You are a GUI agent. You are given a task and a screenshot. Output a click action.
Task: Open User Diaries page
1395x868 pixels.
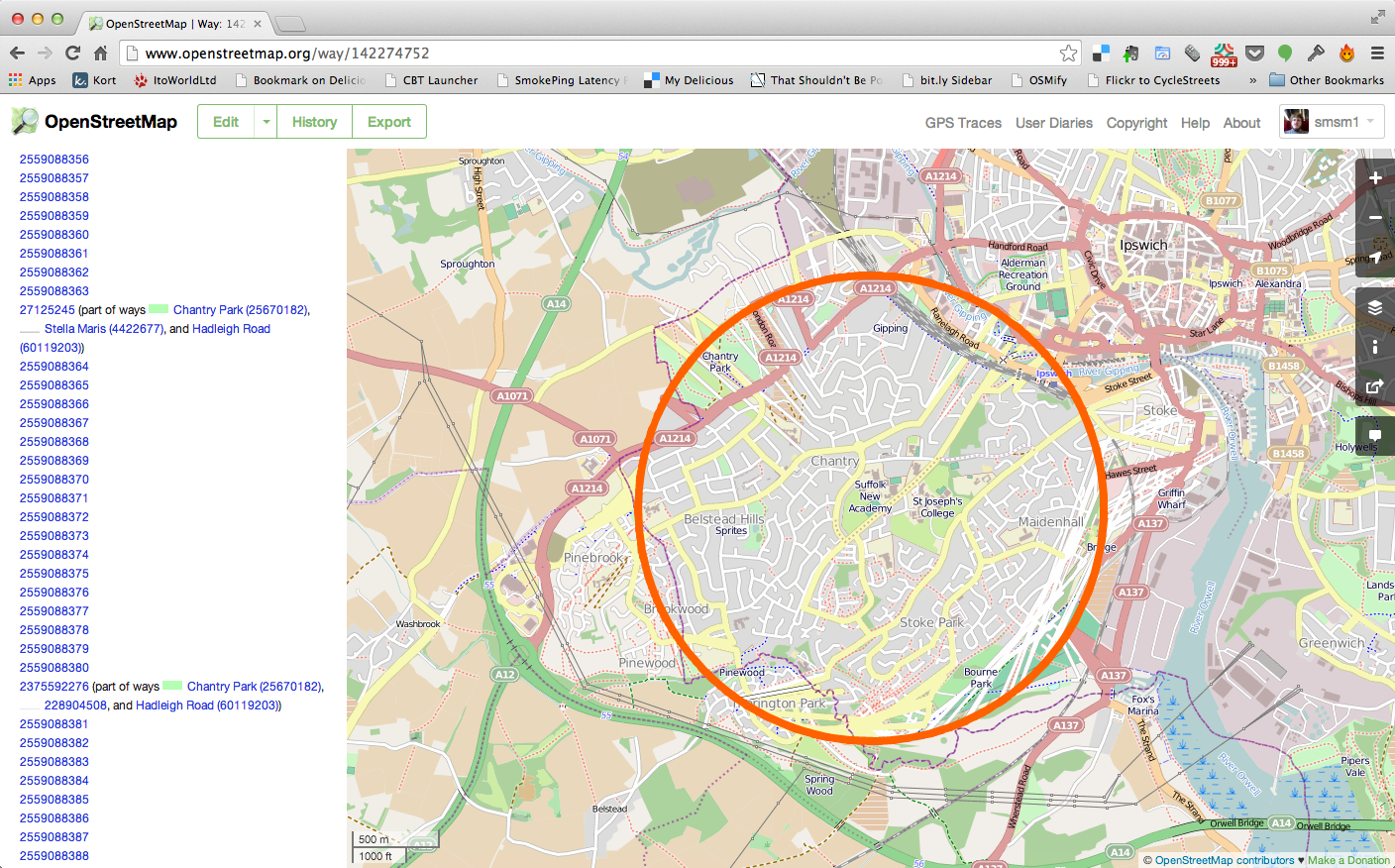pos(1054,123)
